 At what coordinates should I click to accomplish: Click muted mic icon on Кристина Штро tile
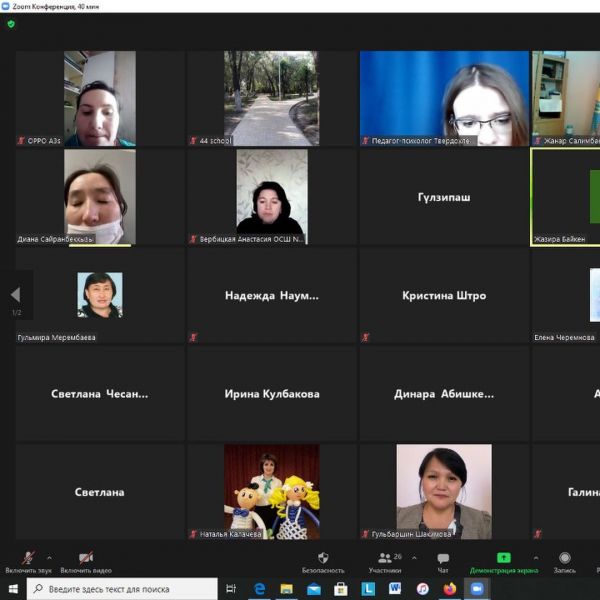pos(365,338)
